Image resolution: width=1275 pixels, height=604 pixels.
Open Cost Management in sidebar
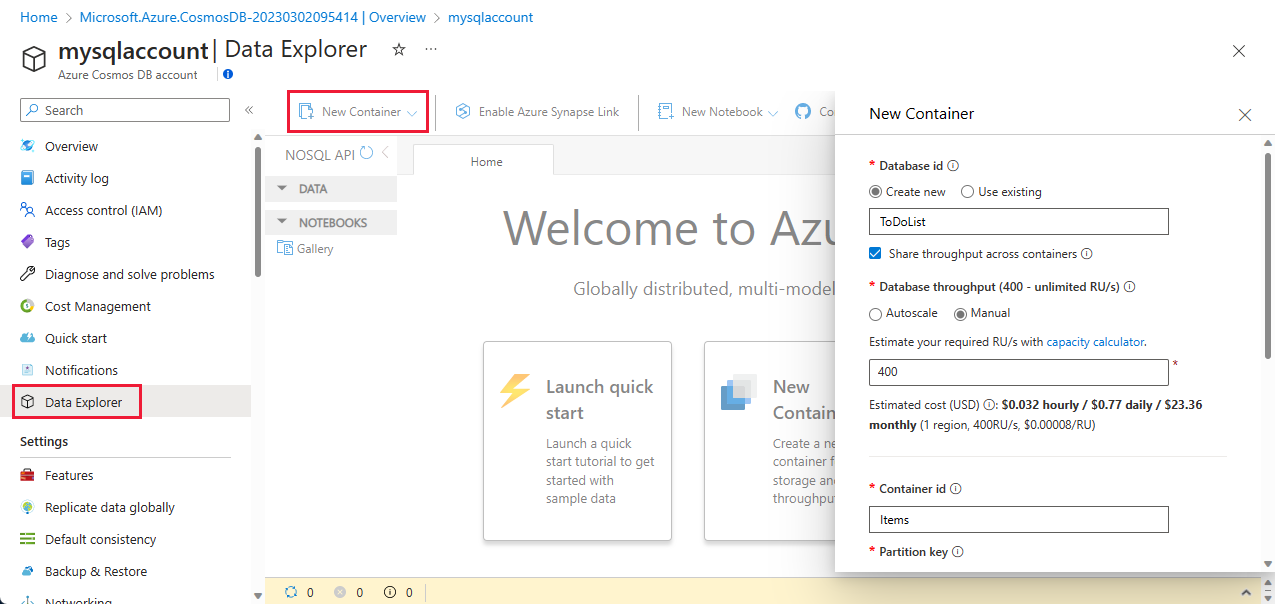point(98,306)
